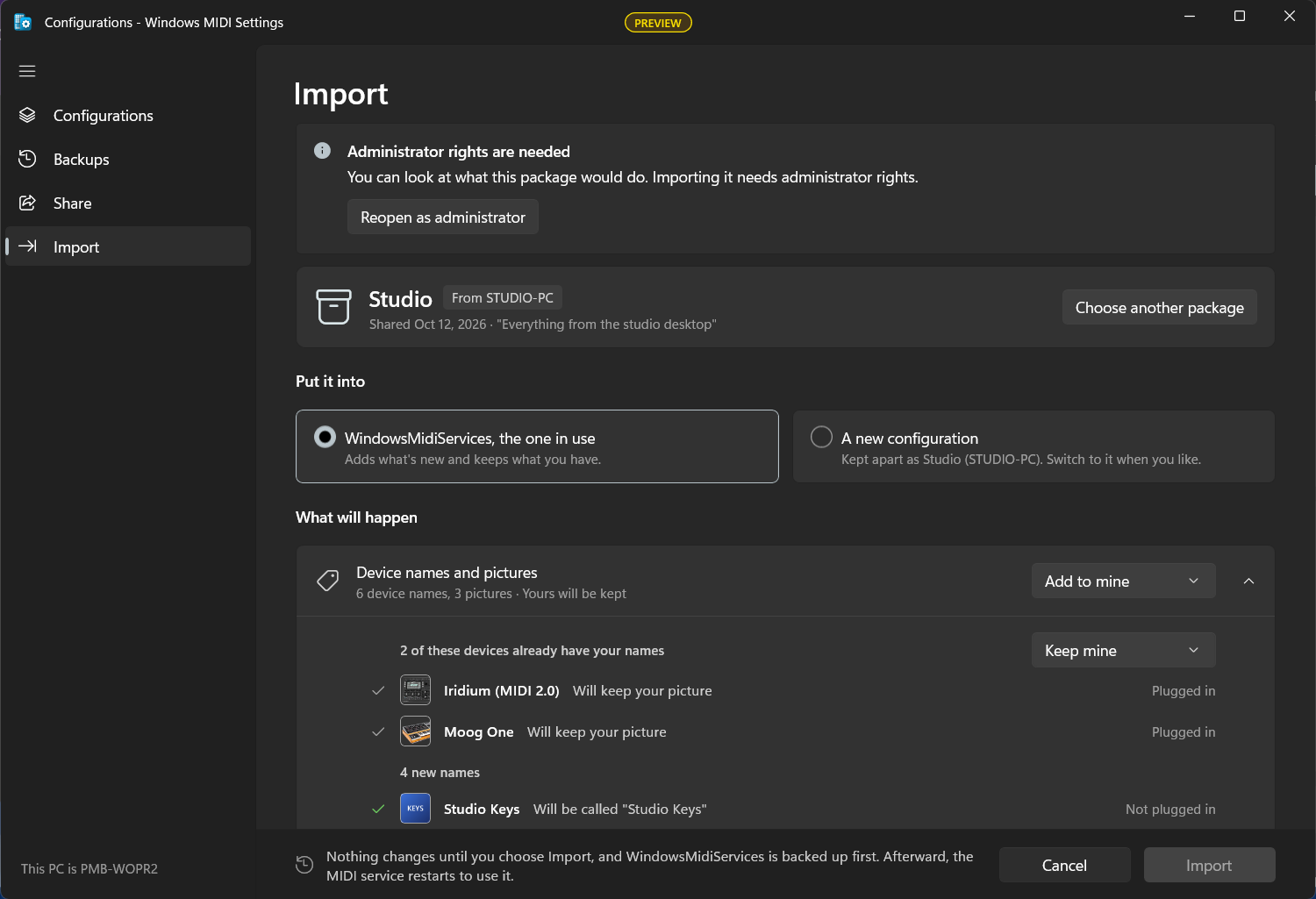Click the Shared Oct 12, 2026 description

click(x=542, y=324)
